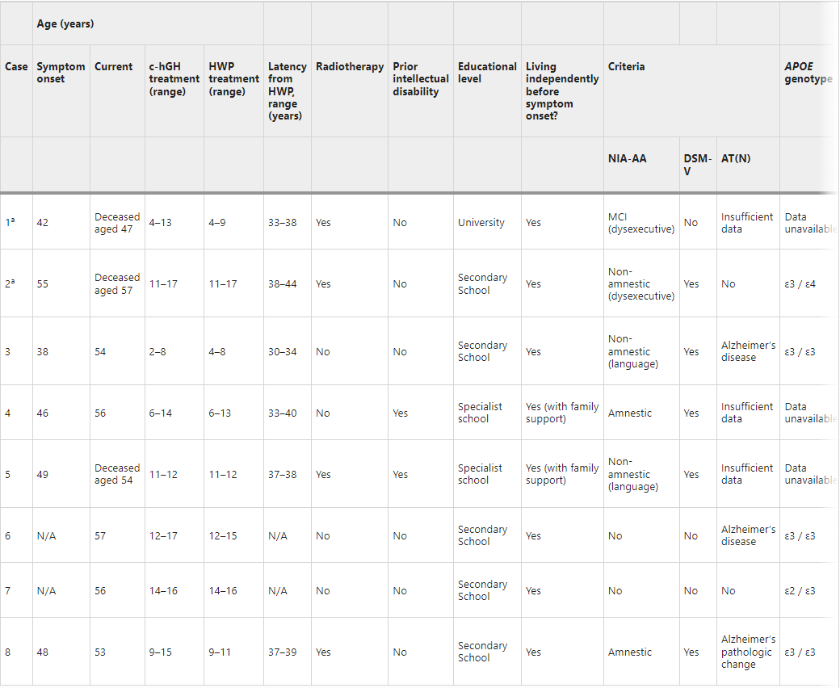Click the "Alzheimer's pathologic change" cell
Image resolution: width=840 pixels, height=688 pixels.
(x=748, y=652)
